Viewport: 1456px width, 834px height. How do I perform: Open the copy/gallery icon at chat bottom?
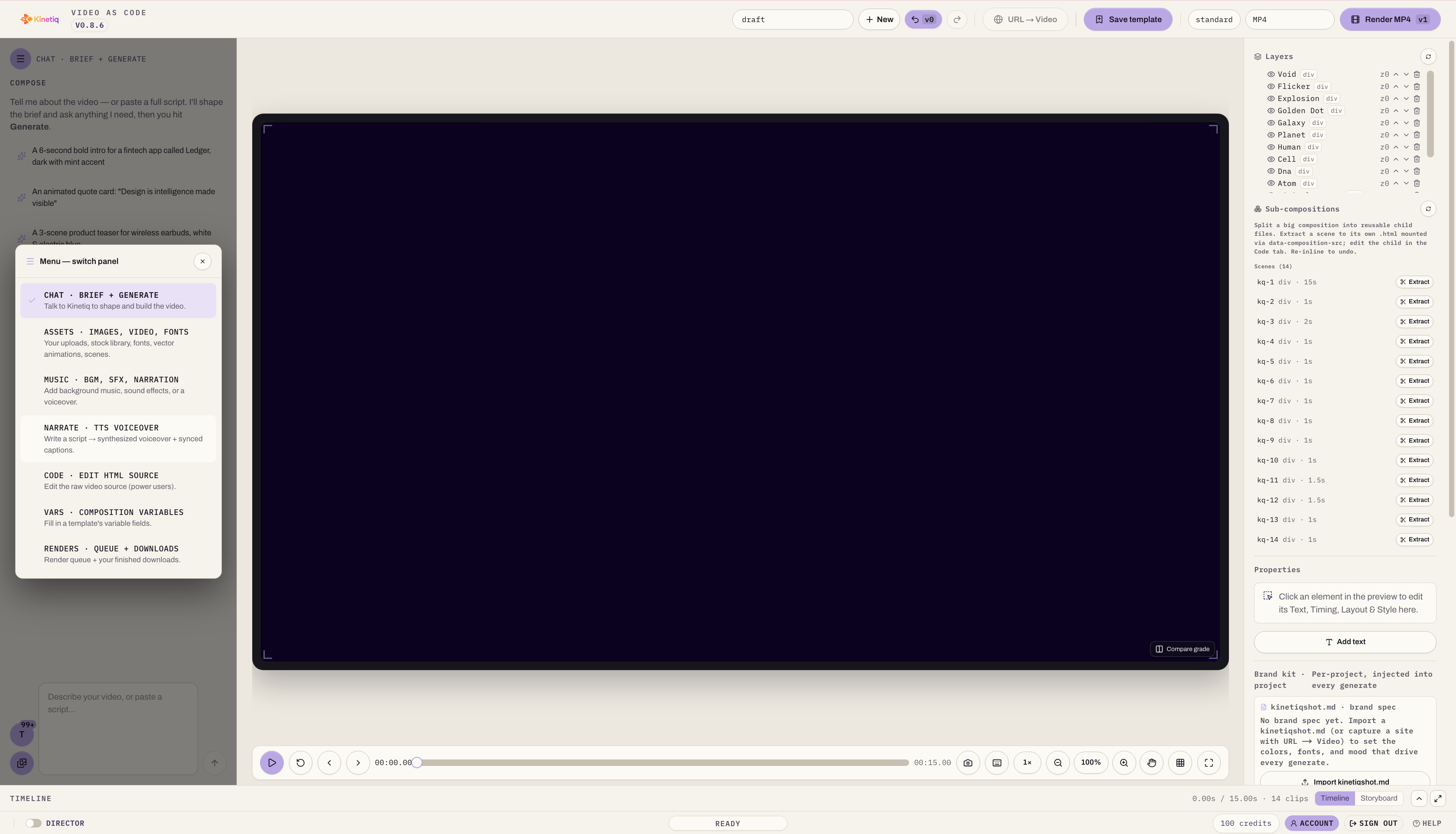(22, 762)
